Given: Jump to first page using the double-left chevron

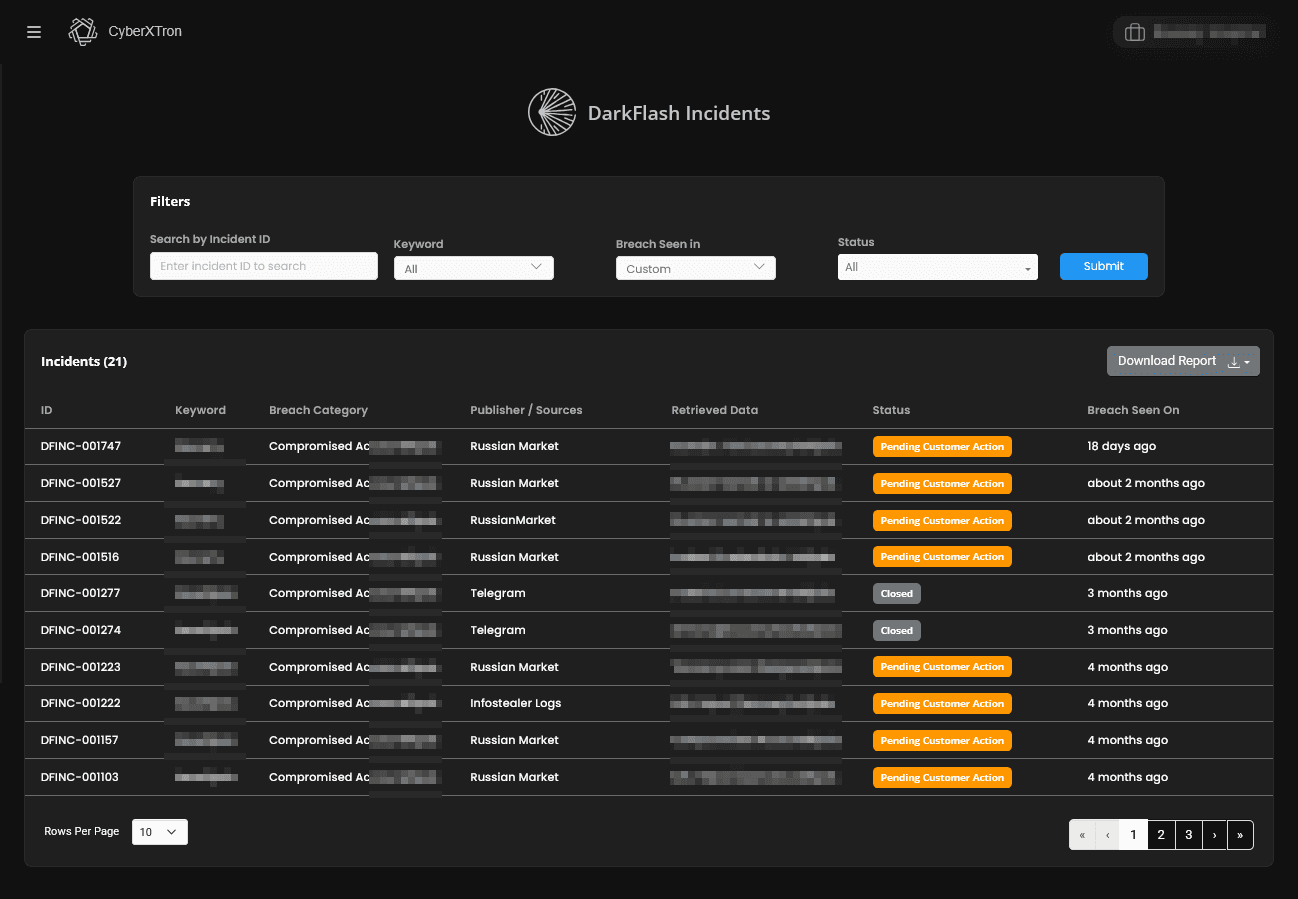Looking at the screenshot, I should 1081,834.
